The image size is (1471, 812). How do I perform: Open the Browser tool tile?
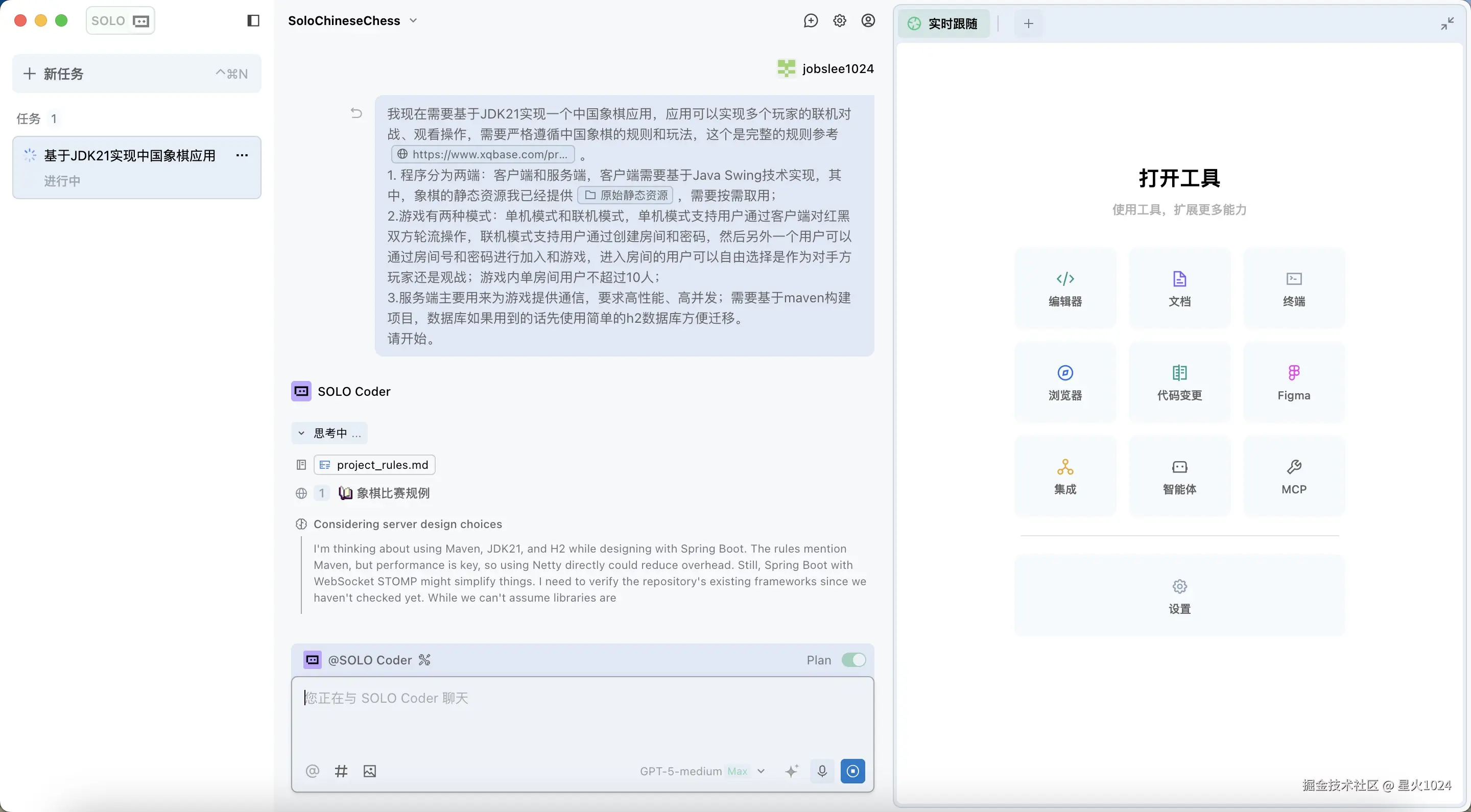[x=1065, y=382]
